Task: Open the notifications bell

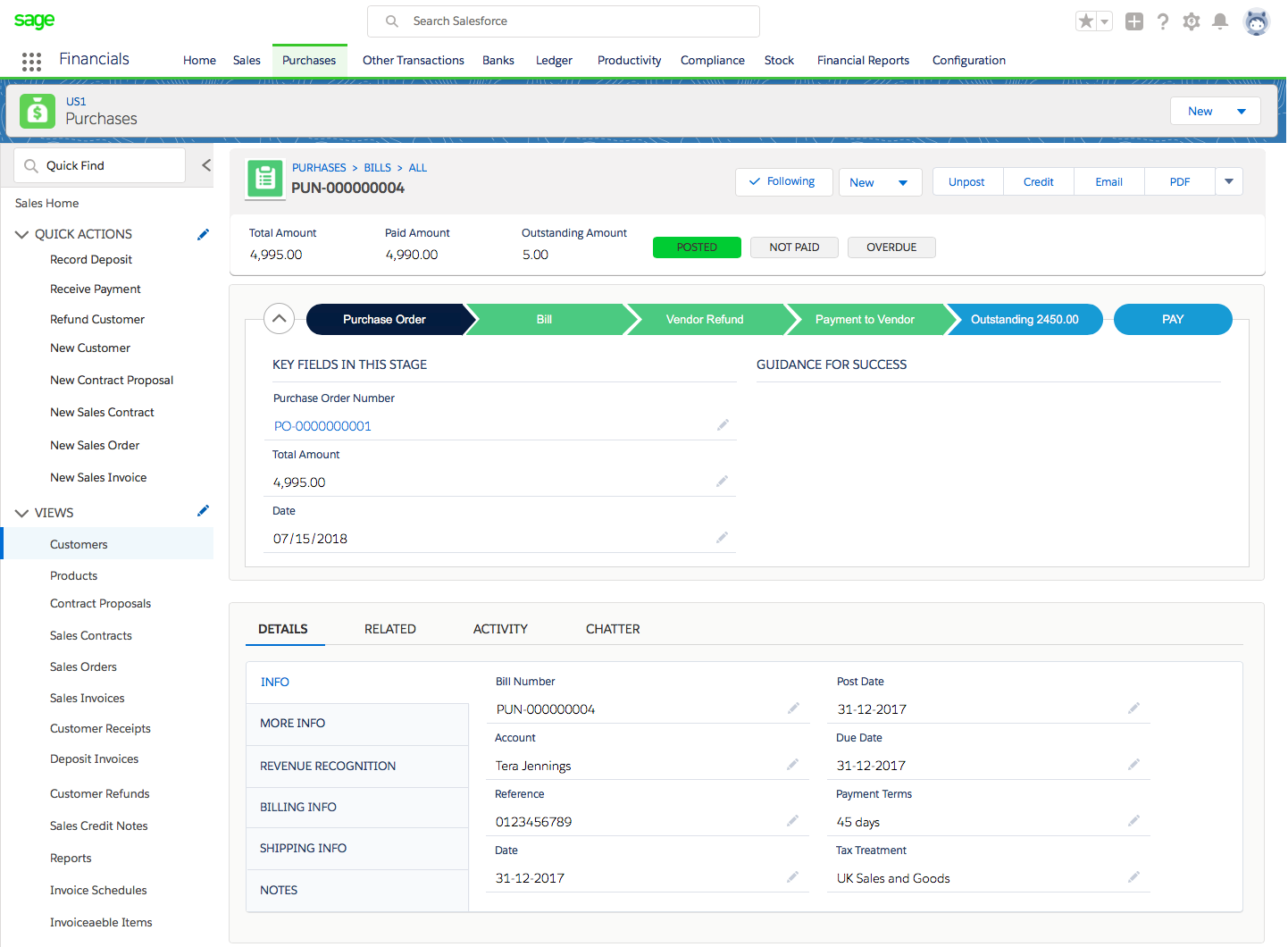Action: pos(1220,21)
